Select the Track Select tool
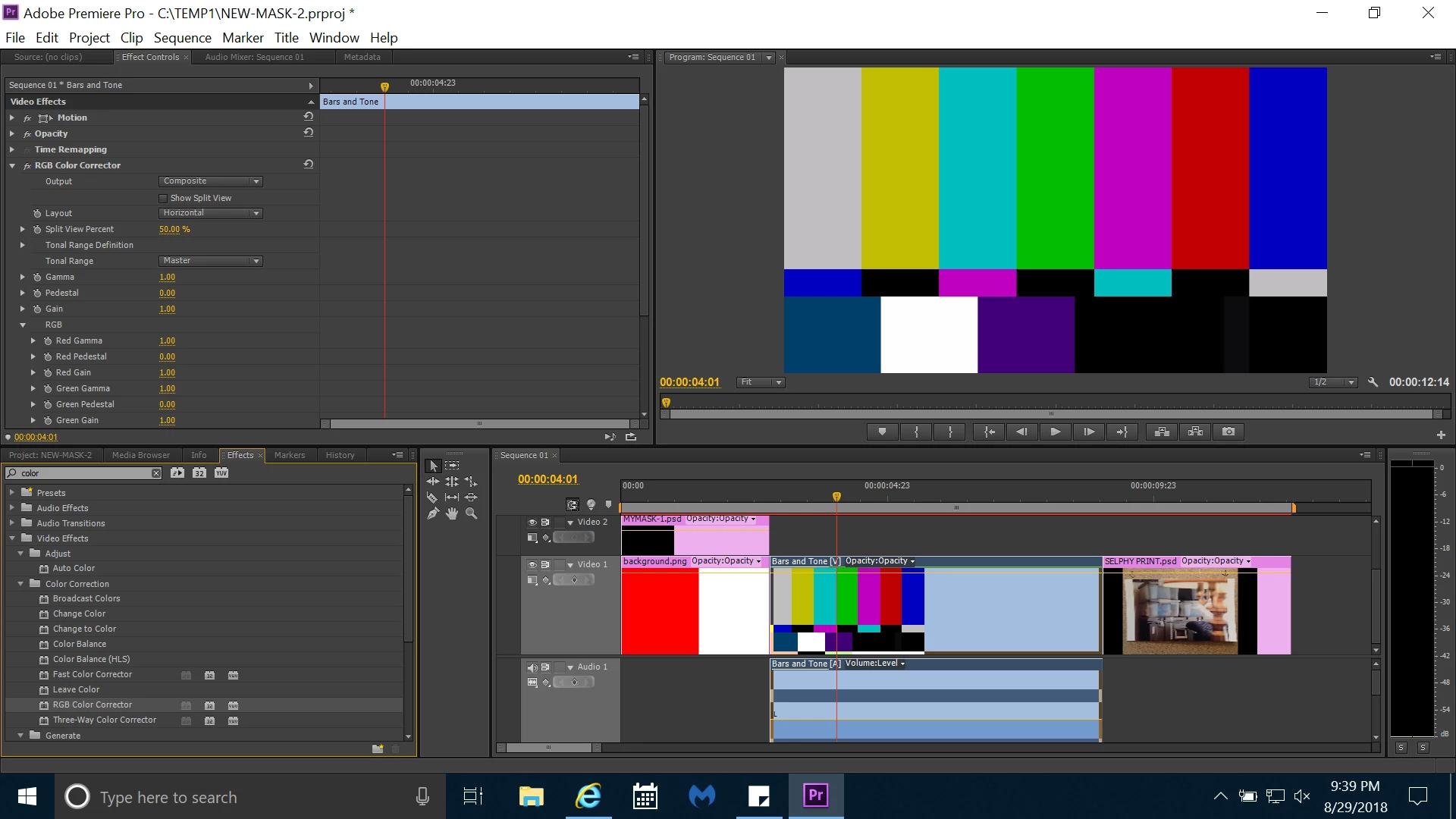 (452, 466)
